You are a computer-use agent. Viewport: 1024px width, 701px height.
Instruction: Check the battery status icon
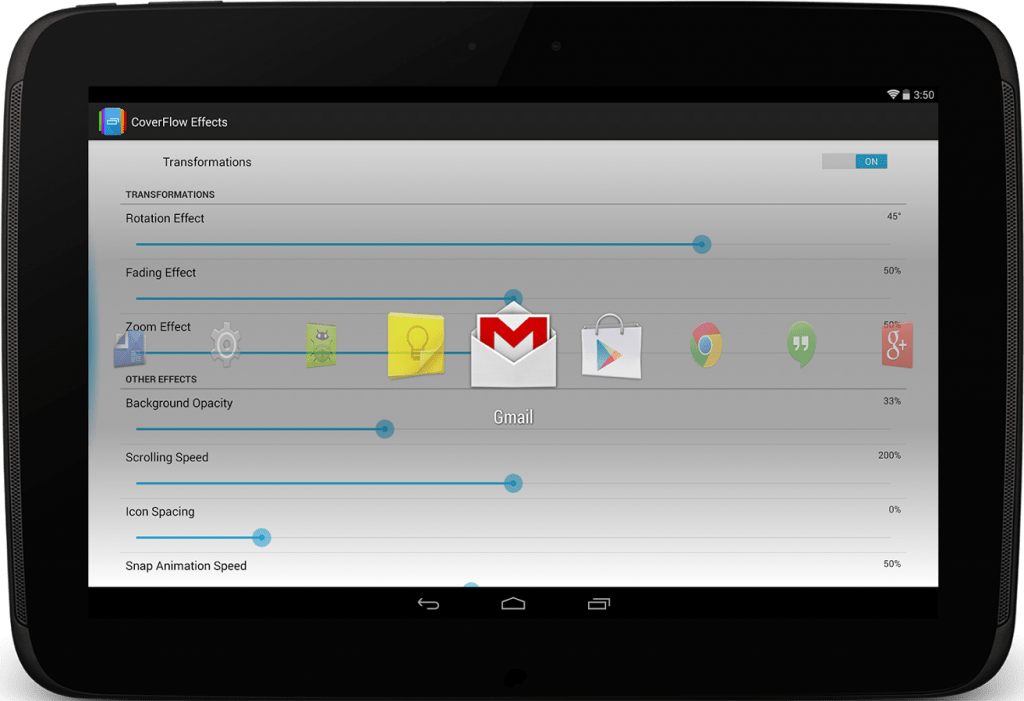(x=906, y=95)
